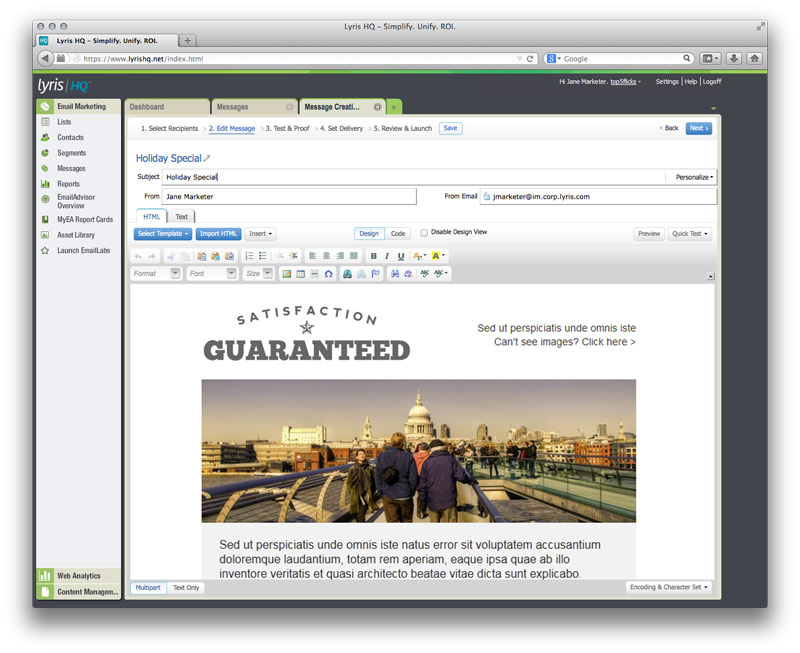The width and height of the screenshot is (800, 653).
Task: Open the Select Template dropdown
Action: click(163, 233)
